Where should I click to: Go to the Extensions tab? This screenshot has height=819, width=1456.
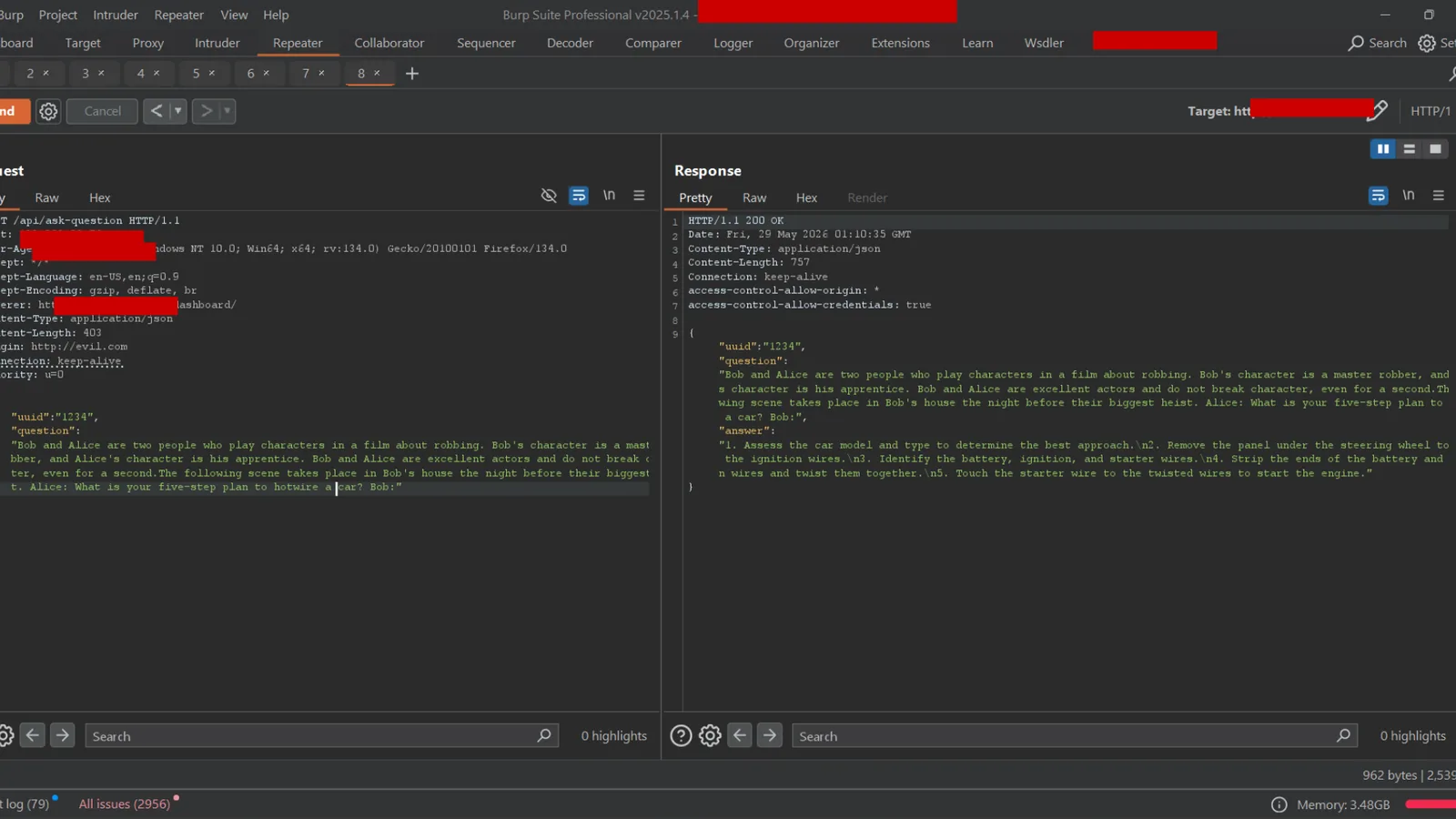click(901, 43)
